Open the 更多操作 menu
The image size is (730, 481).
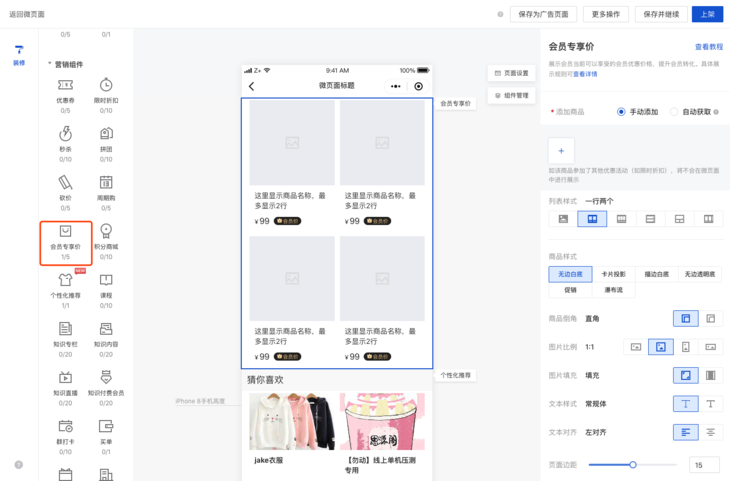point(608,14)
